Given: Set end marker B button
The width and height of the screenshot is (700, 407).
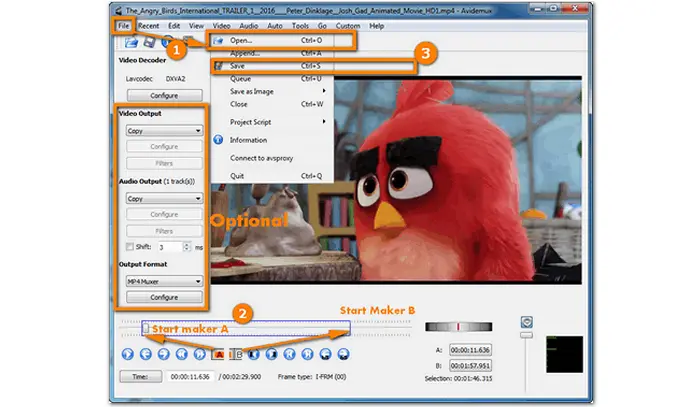Looking at the screenshot, I should (x=237, y=353).
